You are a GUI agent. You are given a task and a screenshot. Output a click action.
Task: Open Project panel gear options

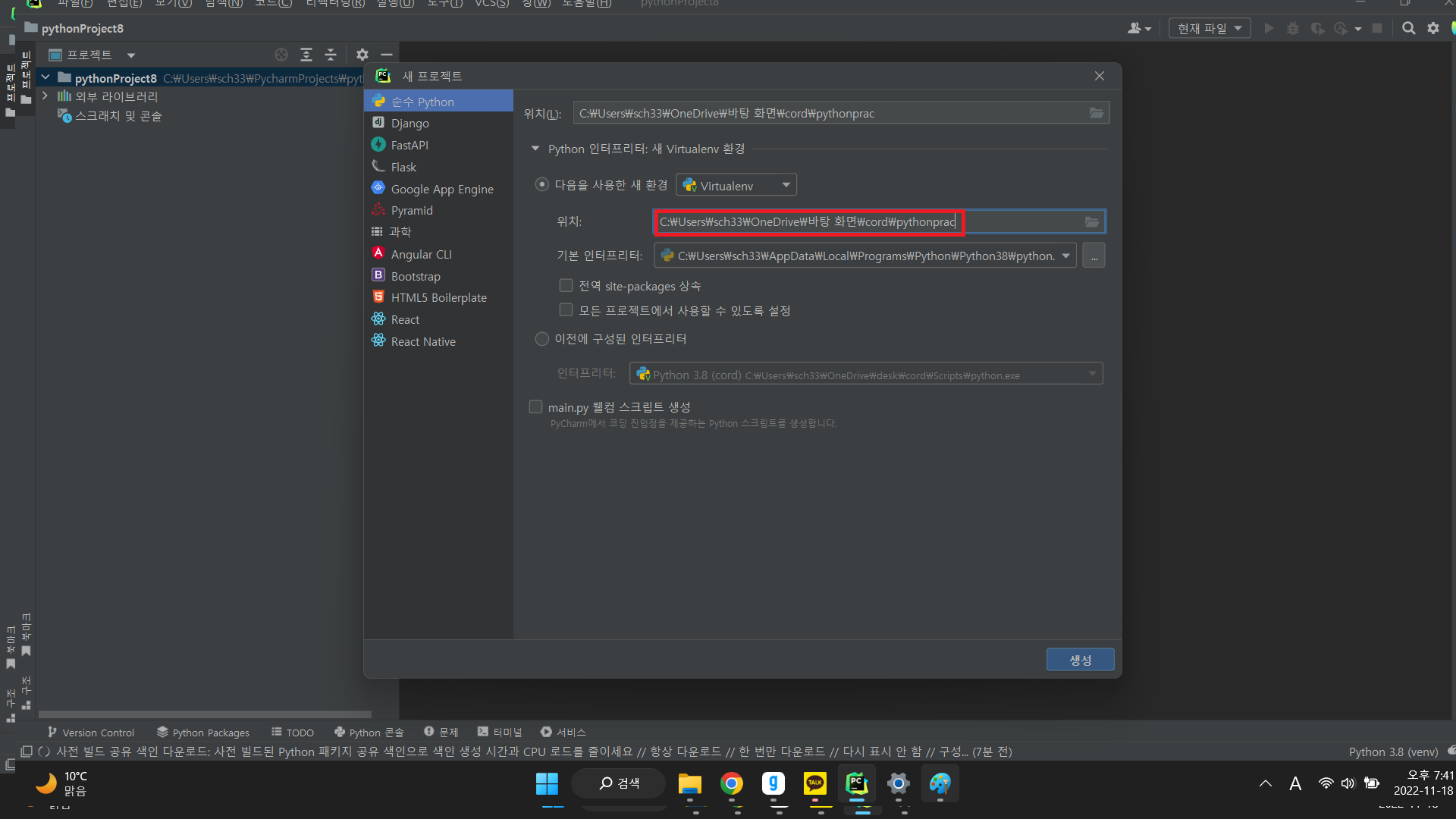362,55
